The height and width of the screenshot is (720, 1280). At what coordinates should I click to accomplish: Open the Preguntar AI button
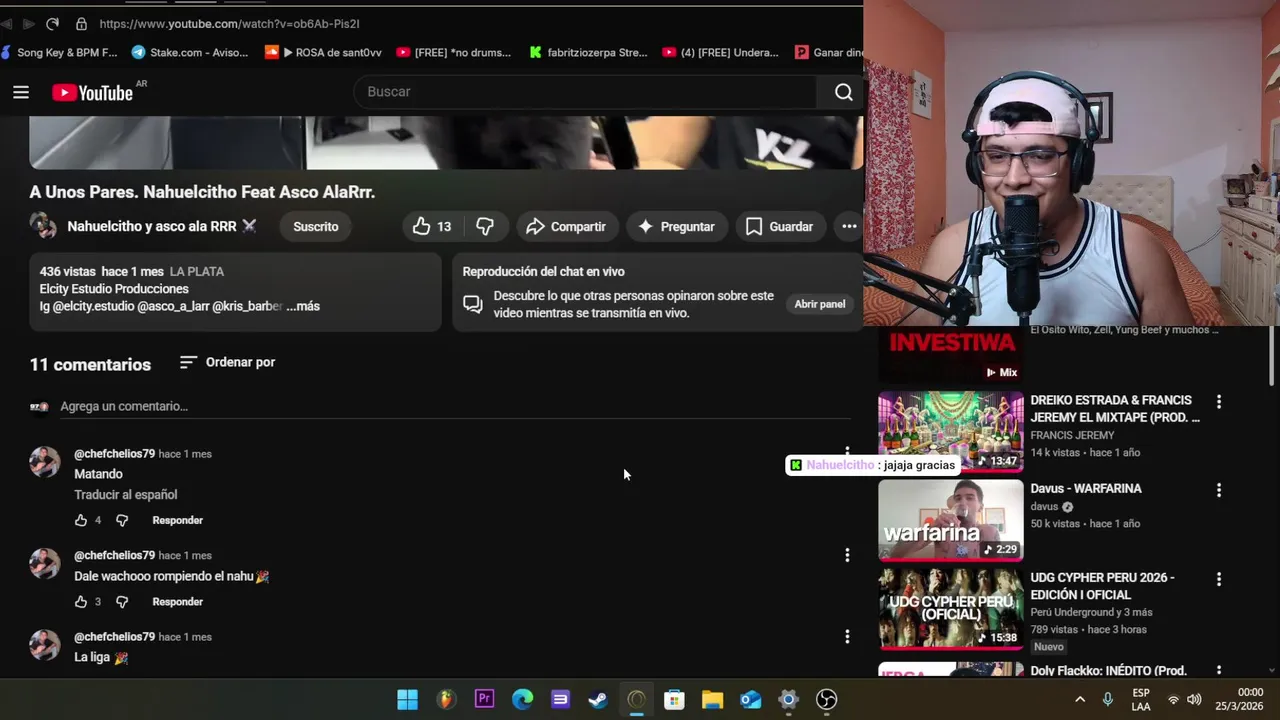(x=677, y=227)
